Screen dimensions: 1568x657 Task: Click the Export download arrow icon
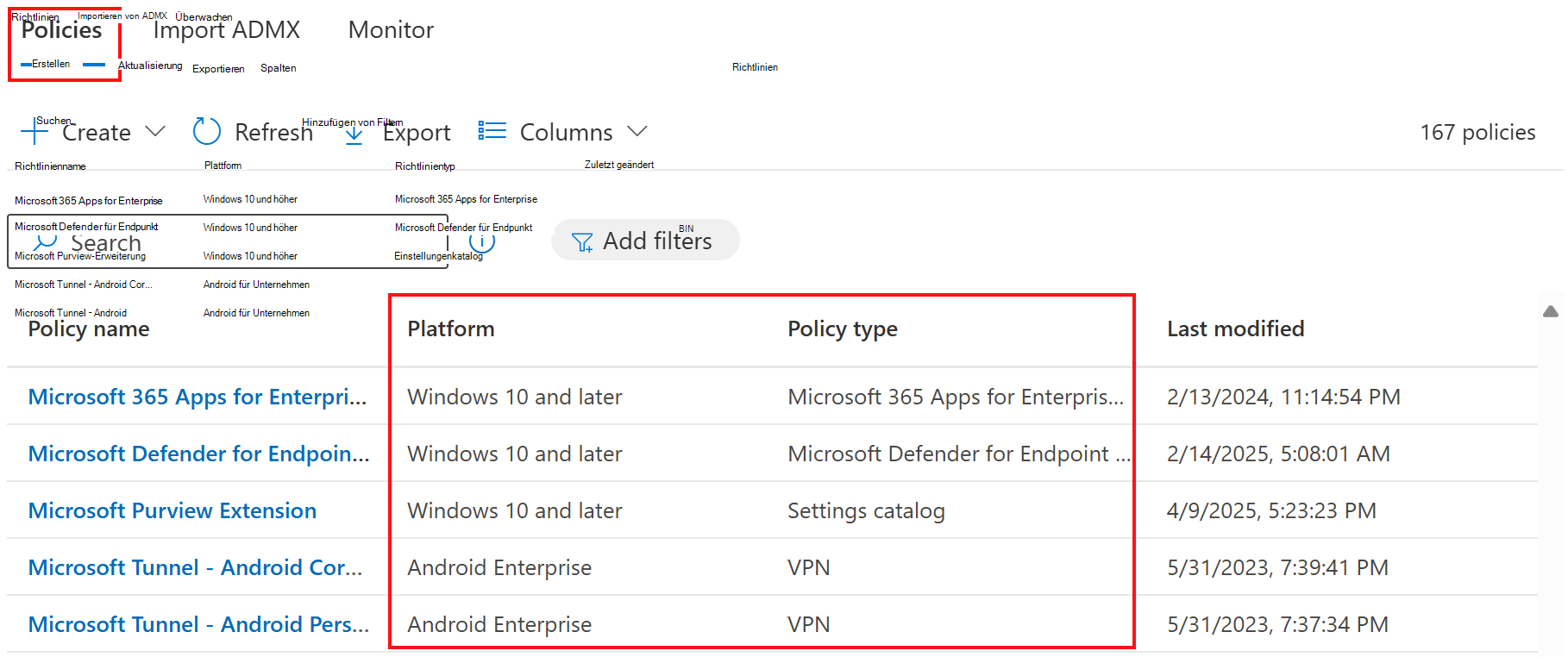[354, 133]
